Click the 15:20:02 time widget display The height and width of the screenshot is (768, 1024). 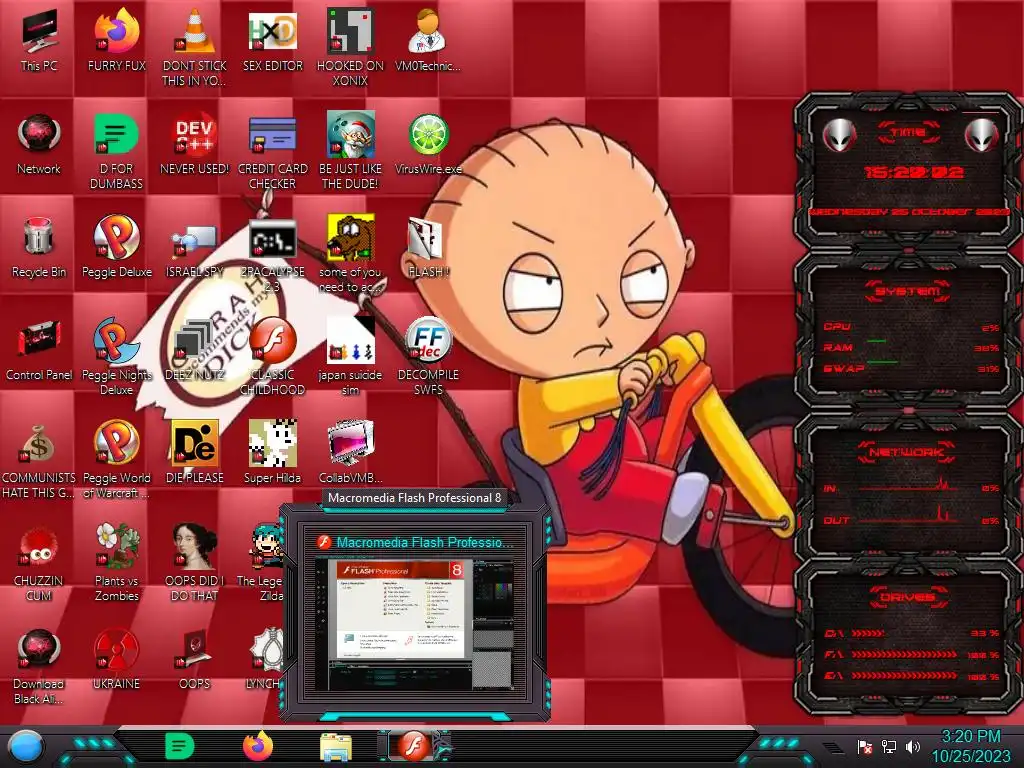(x=914, y=172)
